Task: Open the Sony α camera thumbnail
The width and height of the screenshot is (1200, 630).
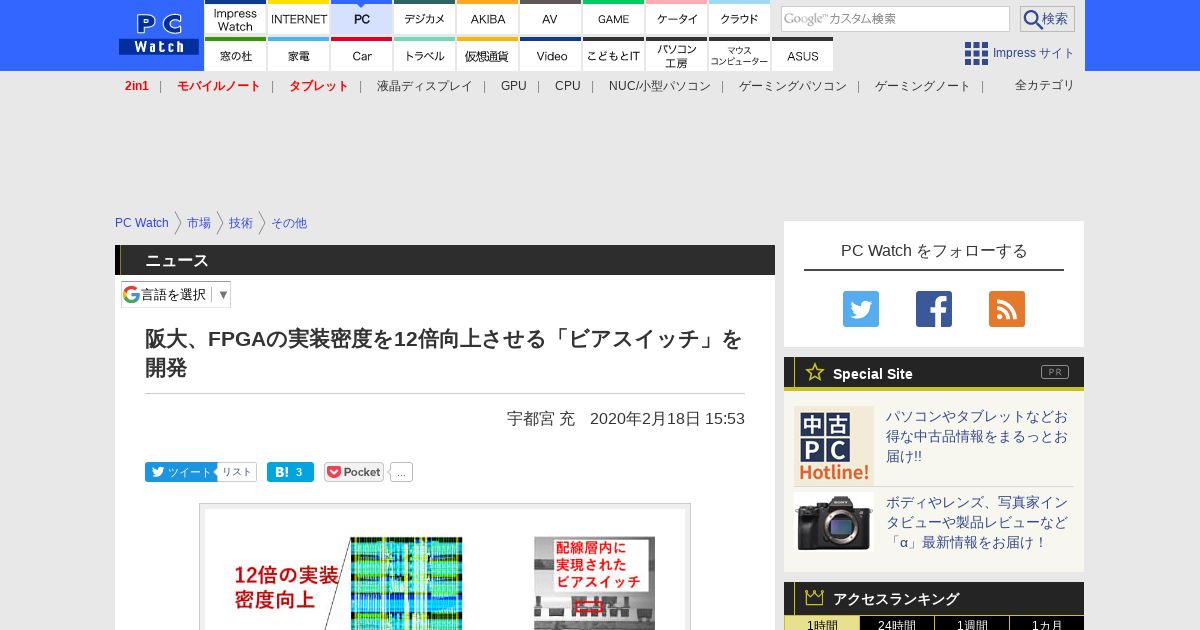Action: (x=834, y=521)
